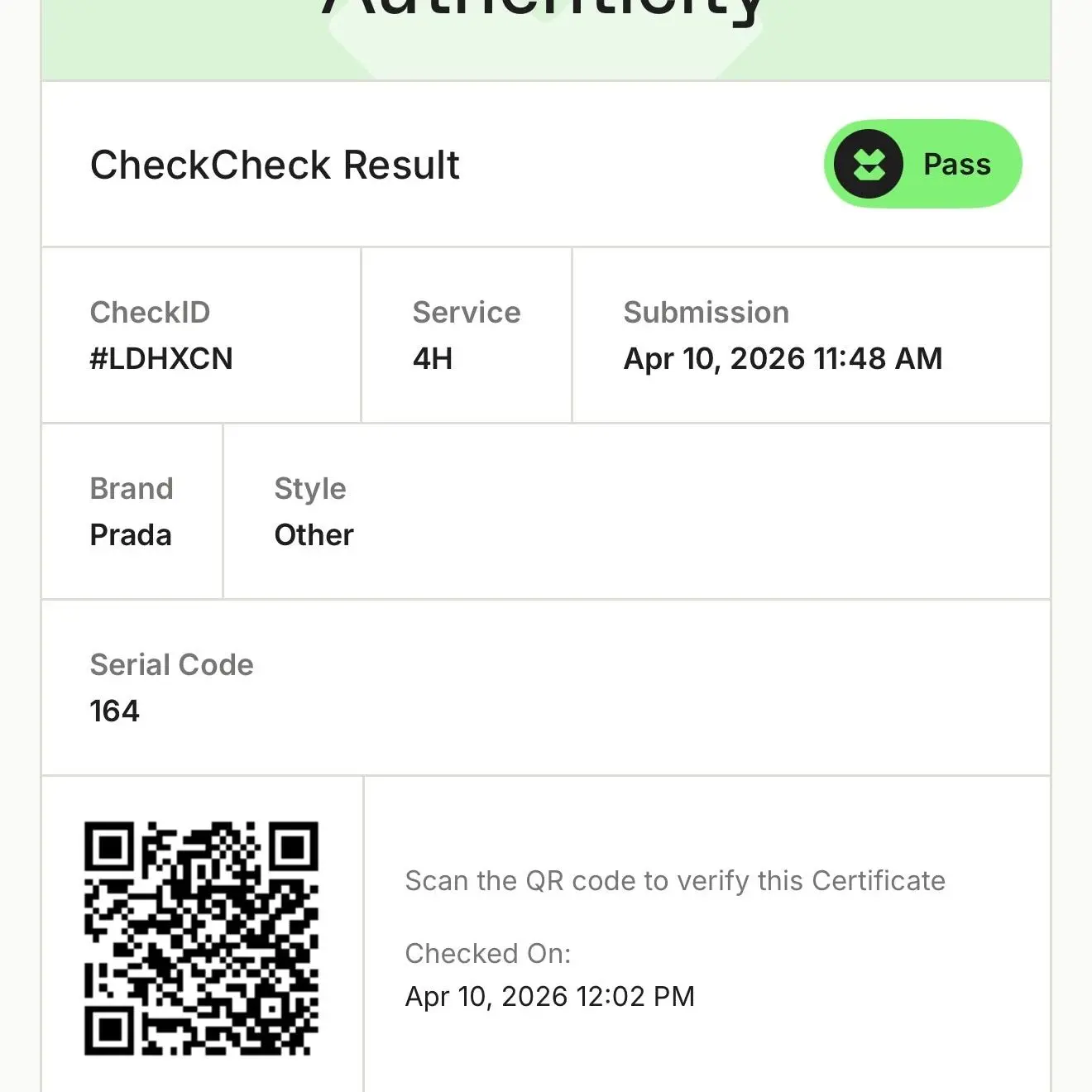Select checked date Apr 10, 2026 12:02 PM
Screen dimensions: 1092x1092
click(550, 997)
